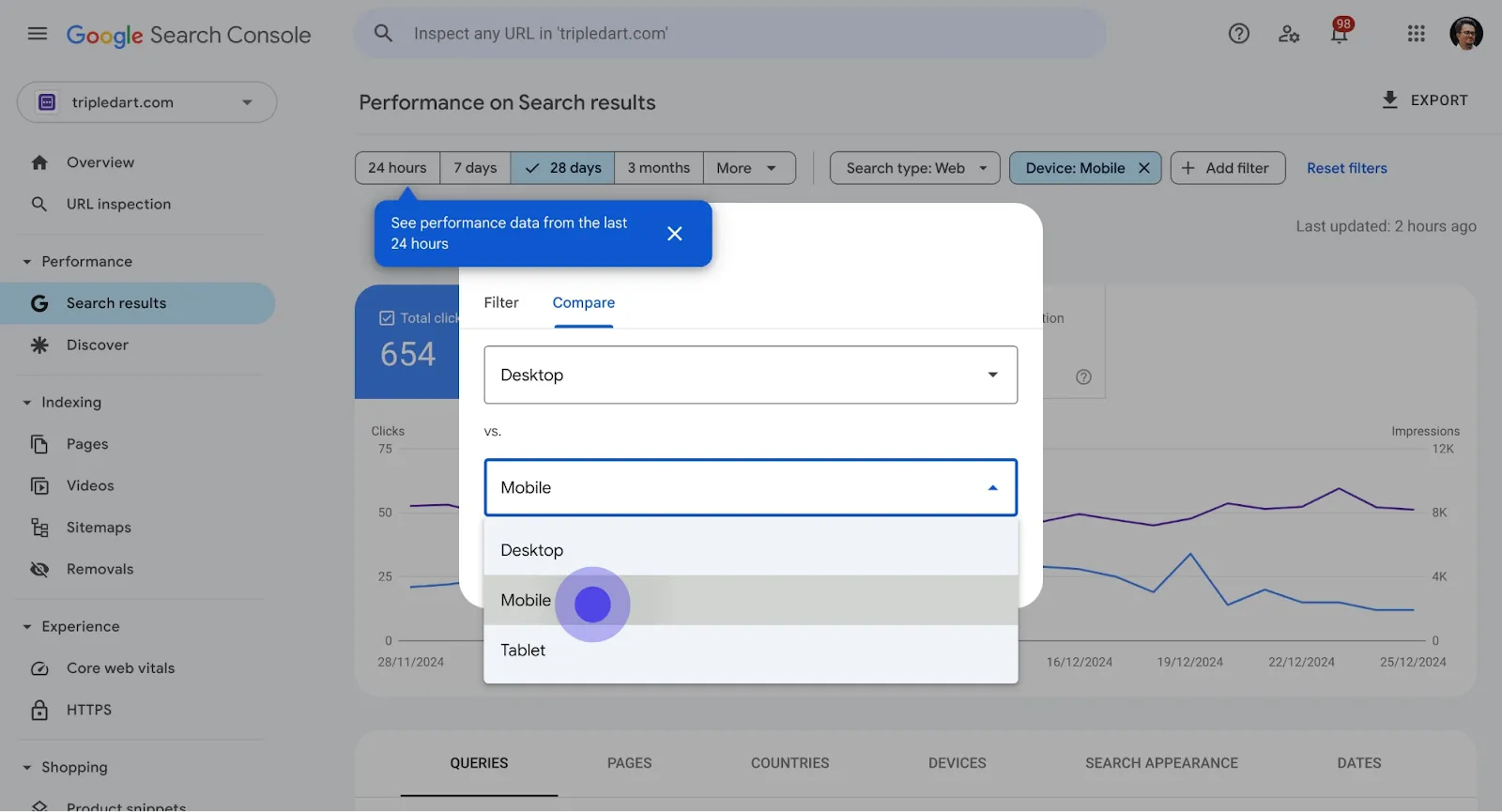Choose Desktop from the dropdown list
This screenshot has width=1502, height=812.
click(x=750, y=550)
